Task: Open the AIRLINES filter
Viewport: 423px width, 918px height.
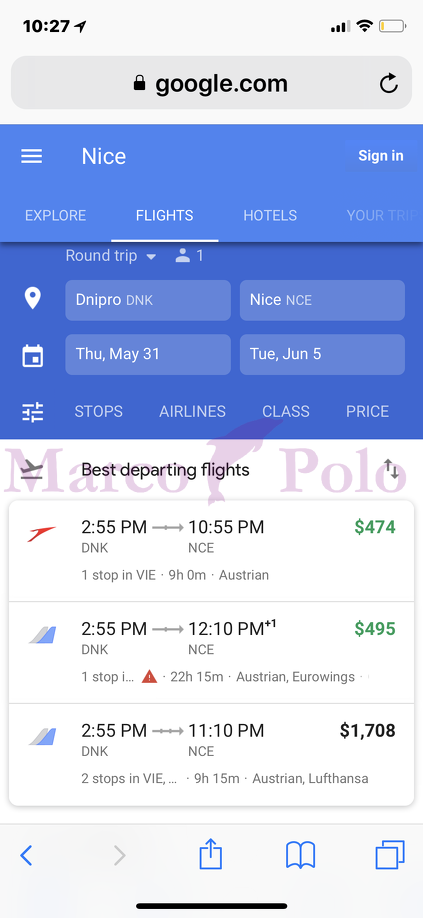Action: coord(192,412)
